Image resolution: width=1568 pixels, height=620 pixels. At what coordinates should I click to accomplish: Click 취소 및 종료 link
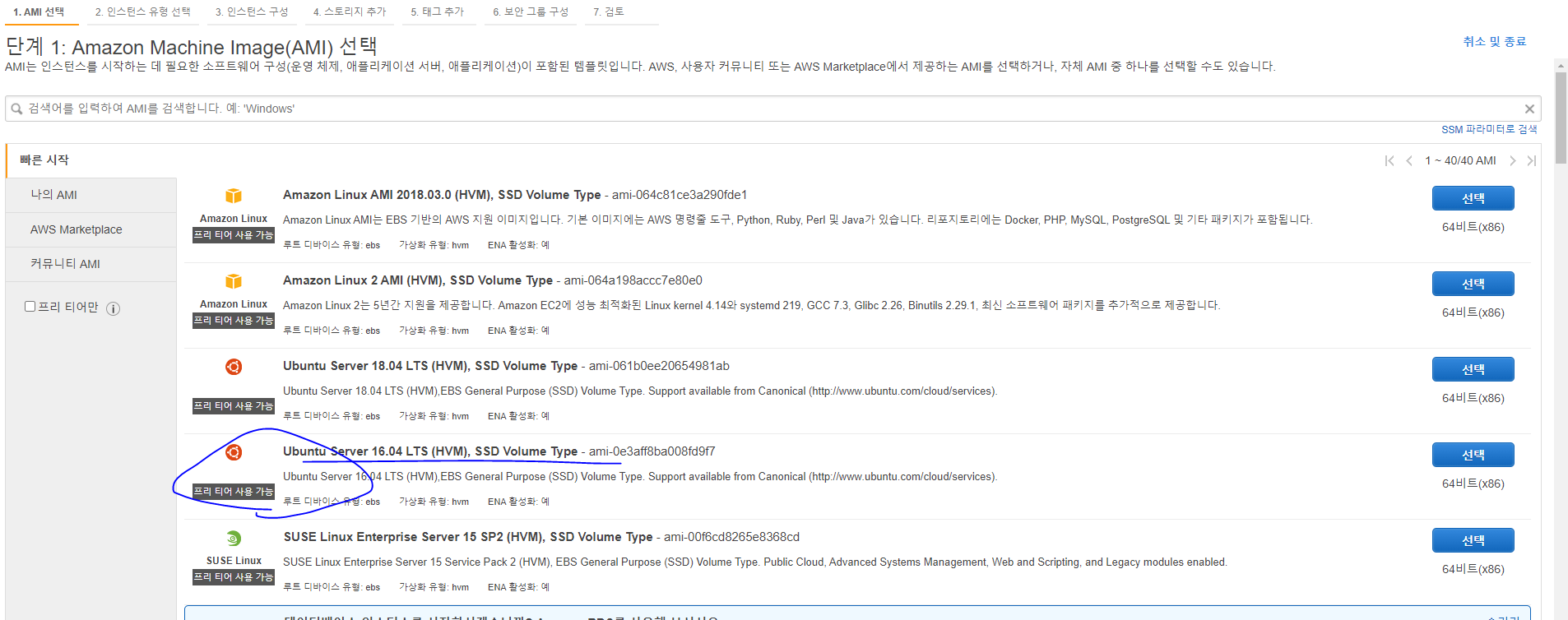click(x=1494, y=42)
